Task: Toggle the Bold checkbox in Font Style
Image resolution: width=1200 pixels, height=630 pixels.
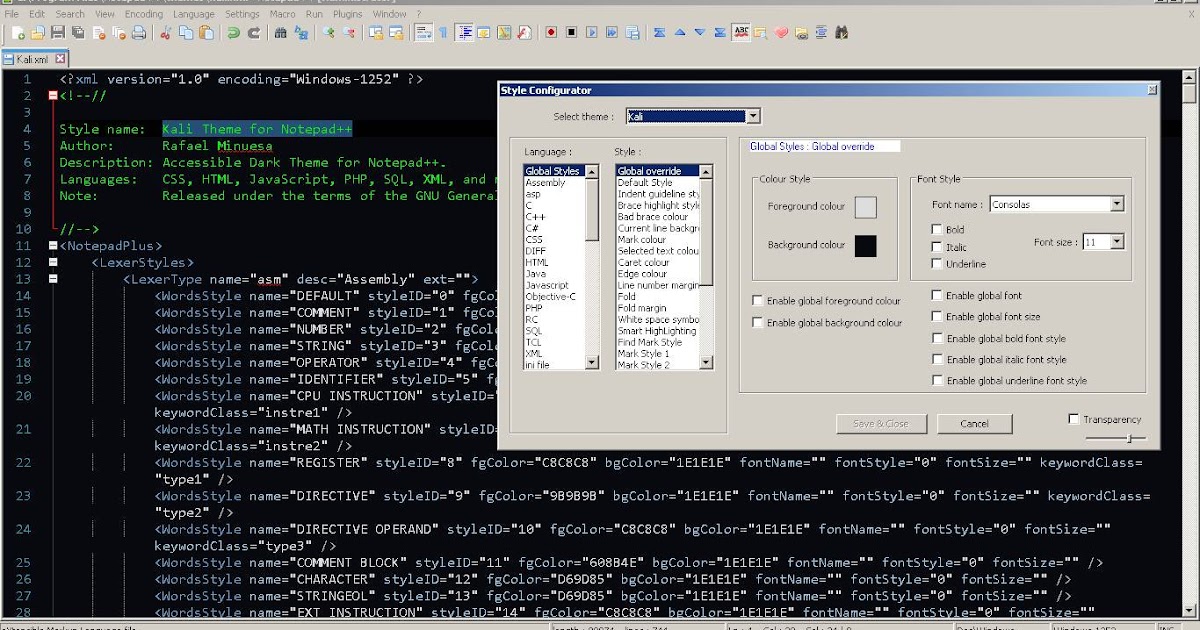Action: (937, 229)
